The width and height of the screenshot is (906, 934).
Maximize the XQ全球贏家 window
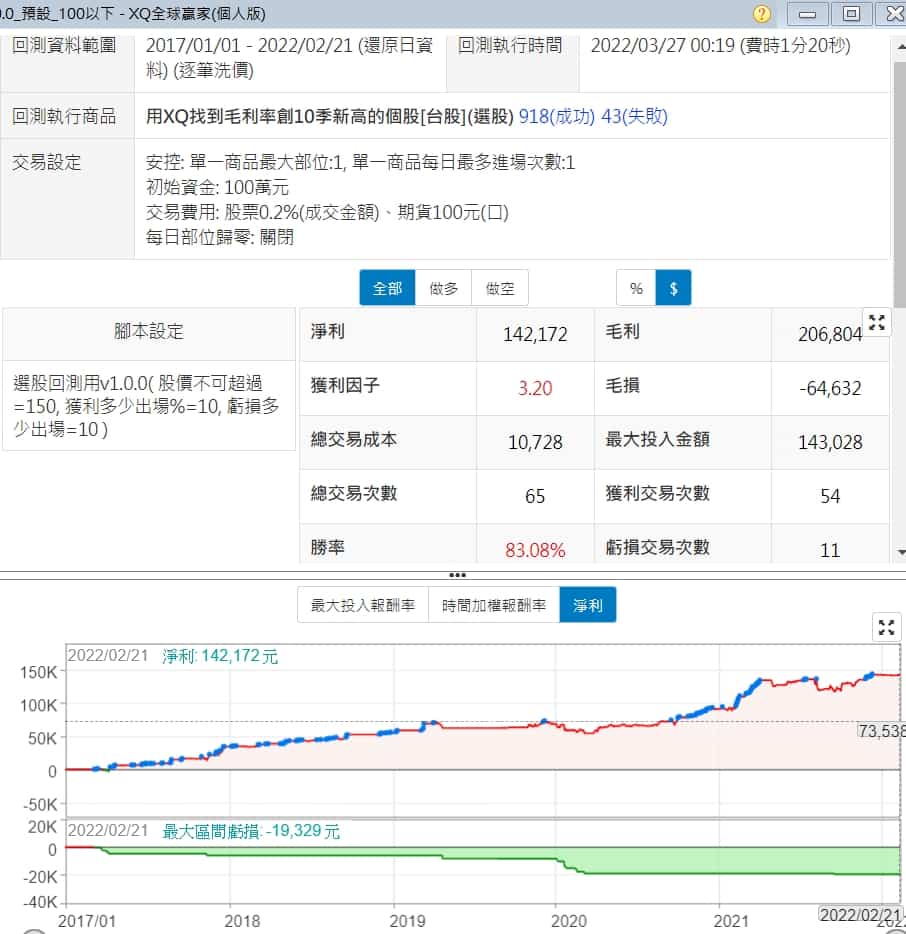[851, 13]
